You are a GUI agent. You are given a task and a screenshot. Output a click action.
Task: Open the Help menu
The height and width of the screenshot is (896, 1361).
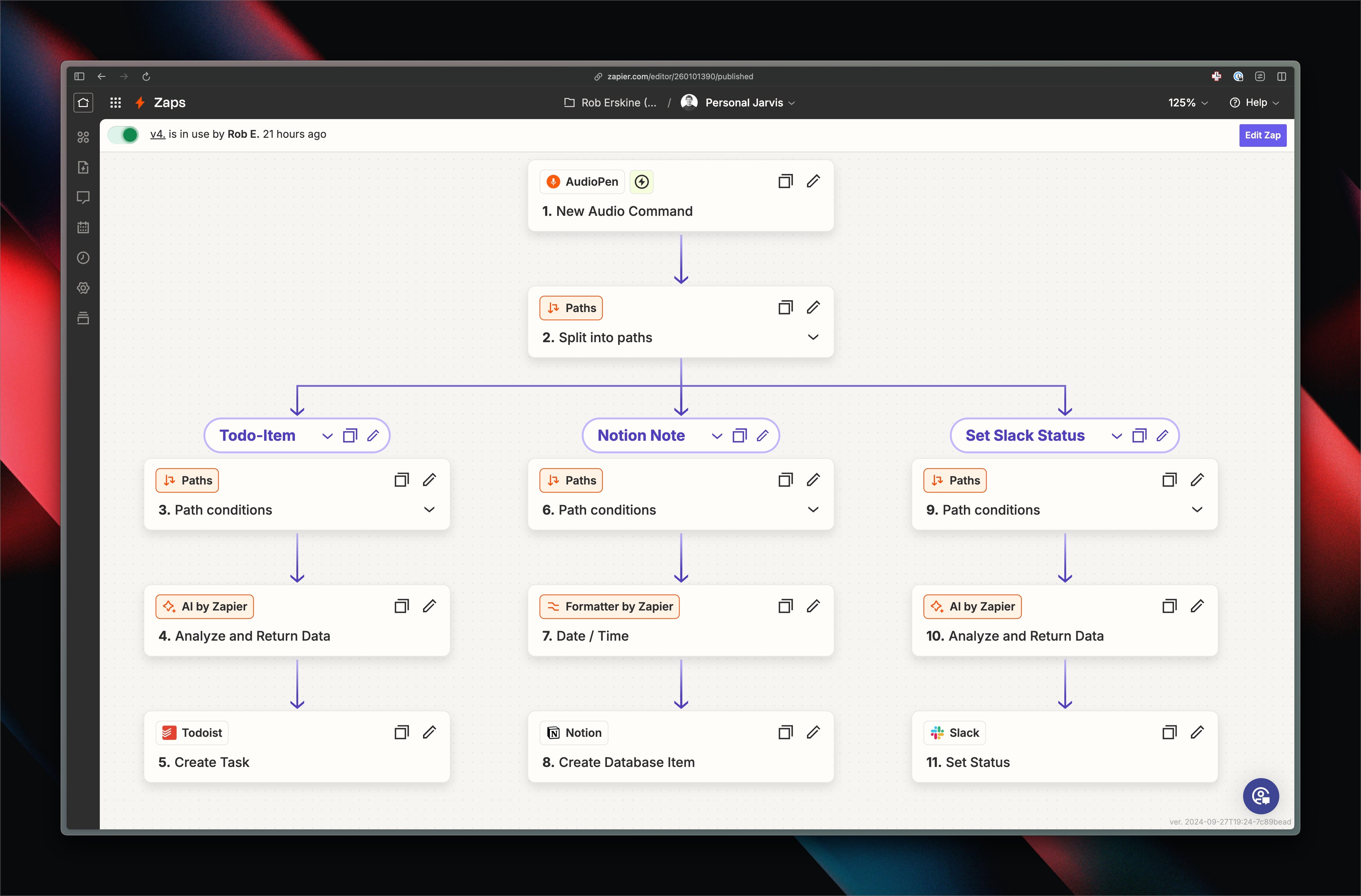coord(1254,103)
